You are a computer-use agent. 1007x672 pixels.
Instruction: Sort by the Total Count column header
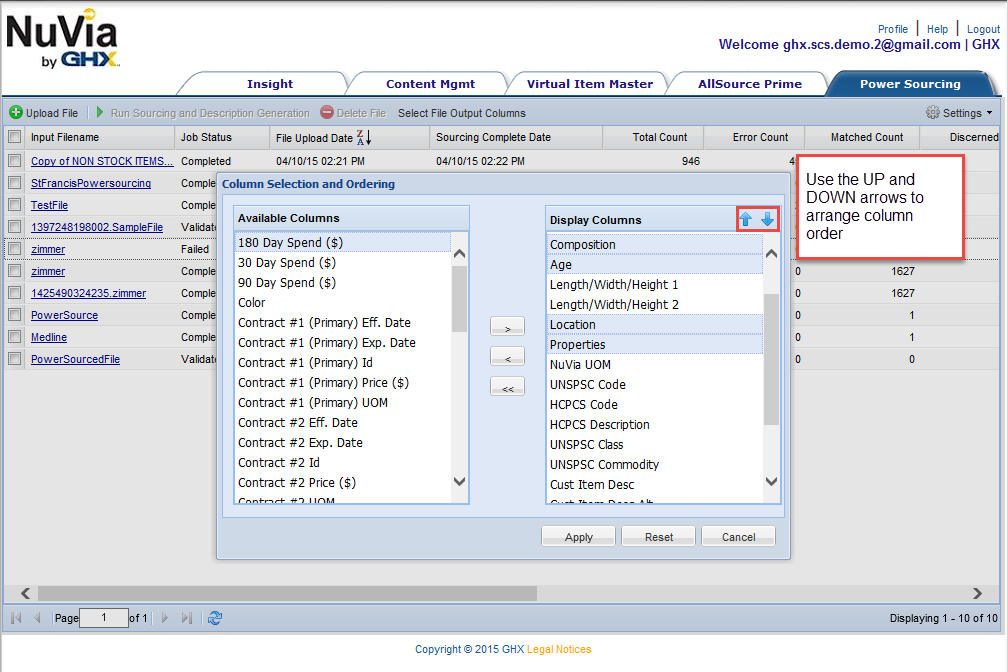(x=653, y=137)
